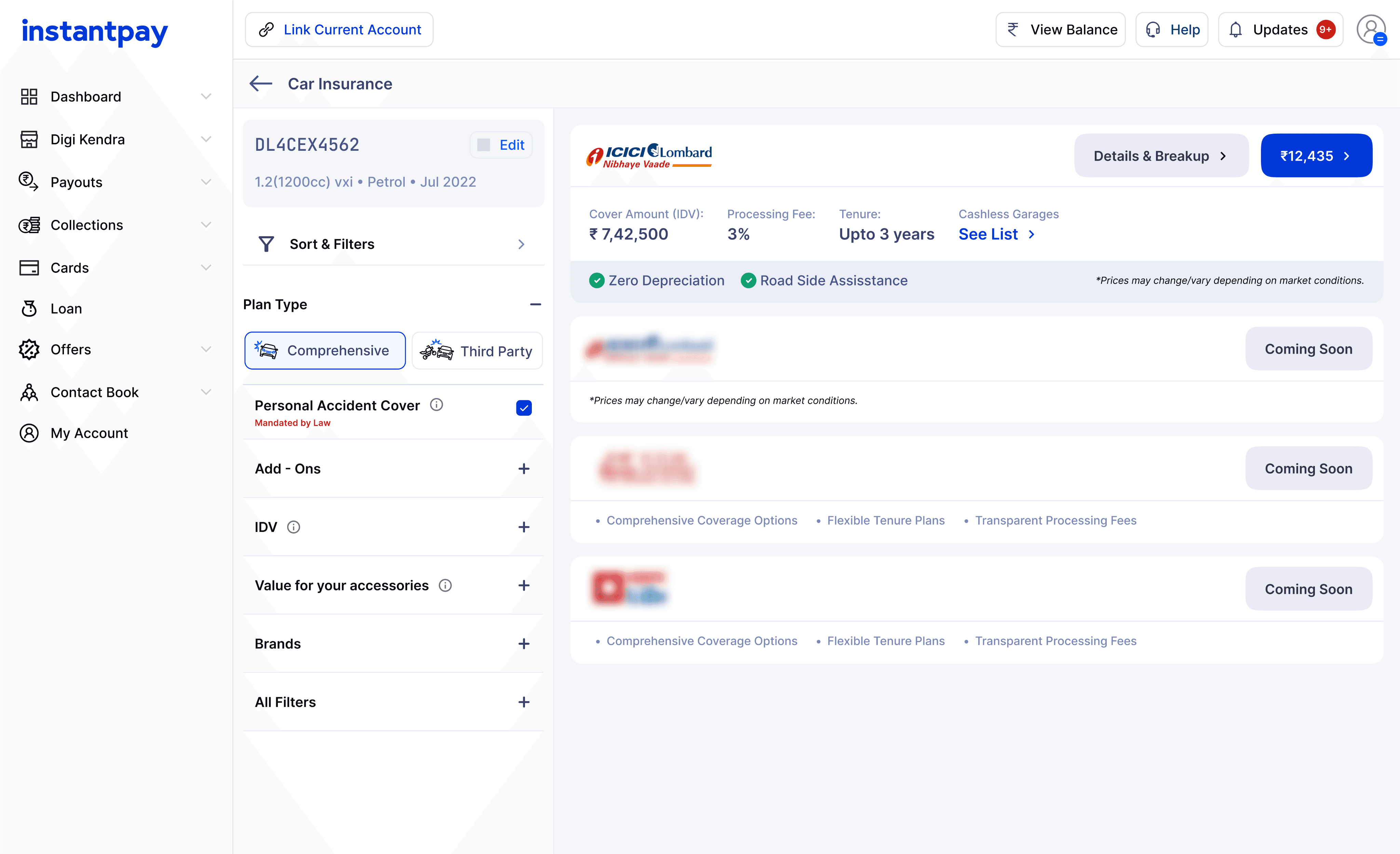Click the ₹12,435 price button
Image resolution: width=1400 pixels, height=854 pixels.
click(1315, 156)
